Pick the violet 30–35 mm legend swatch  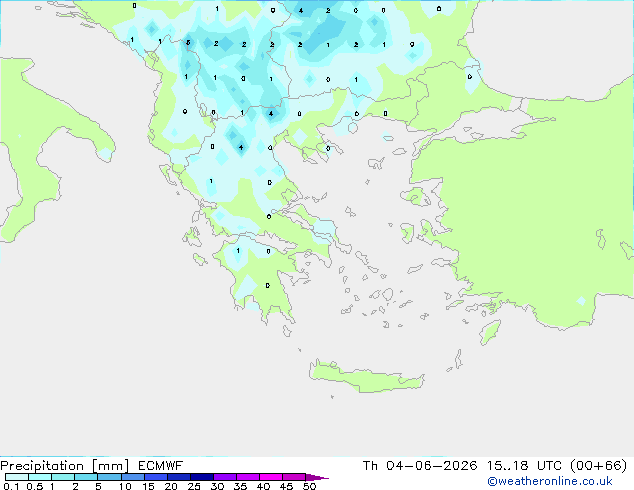pos(225,477)
